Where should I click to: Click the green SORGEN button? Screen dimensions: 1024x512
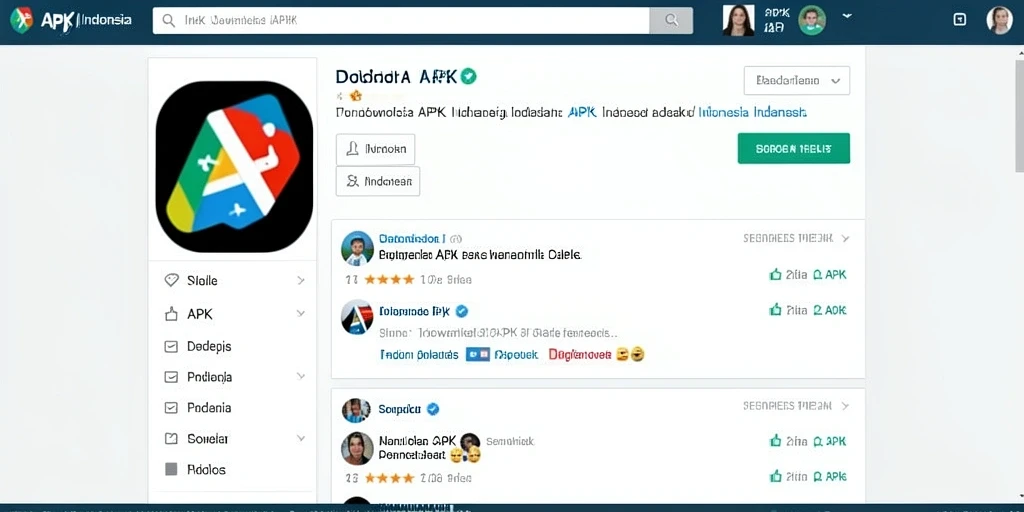tap(793, 148)
